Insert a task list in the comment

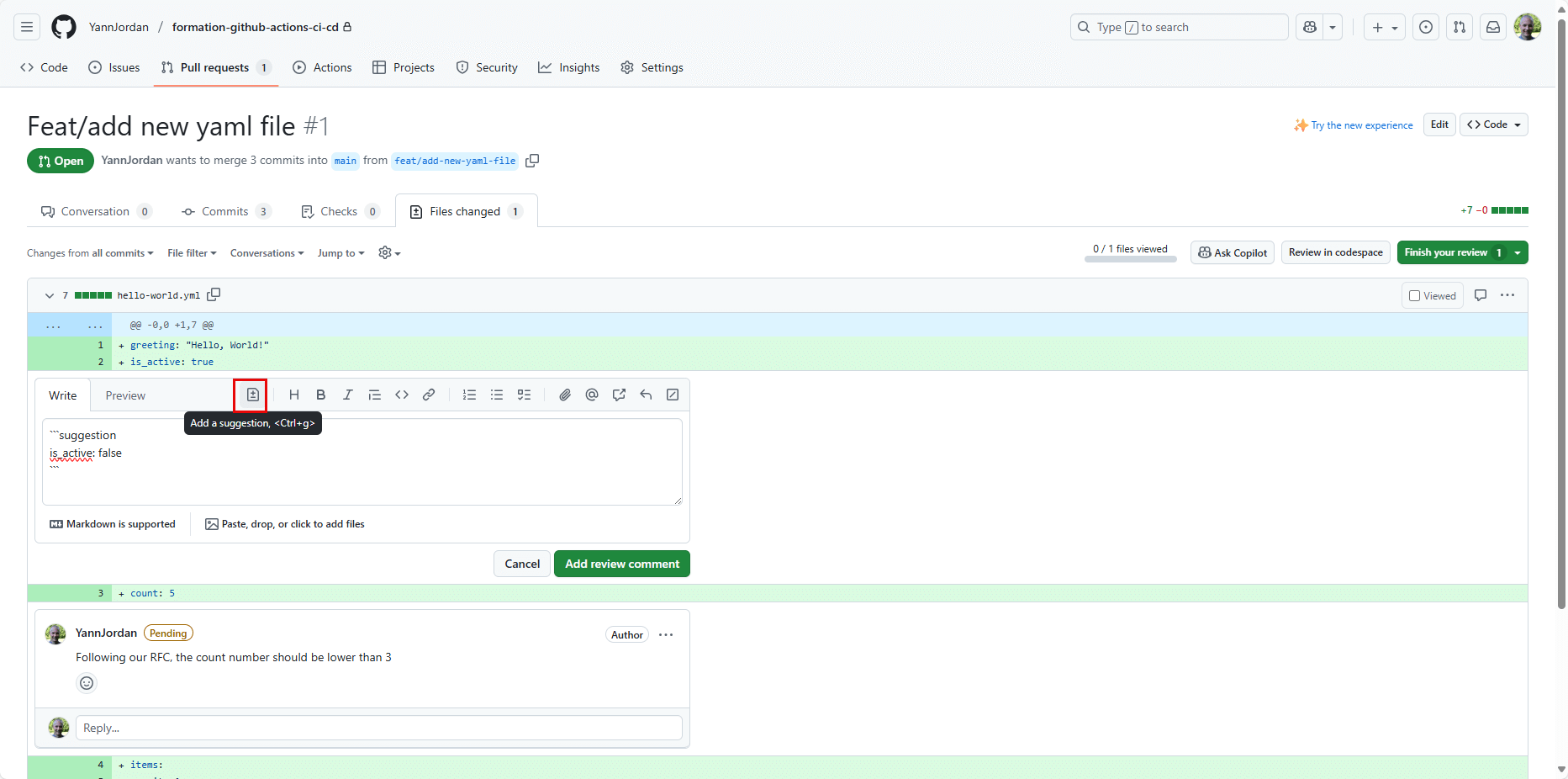pos(524,395)
